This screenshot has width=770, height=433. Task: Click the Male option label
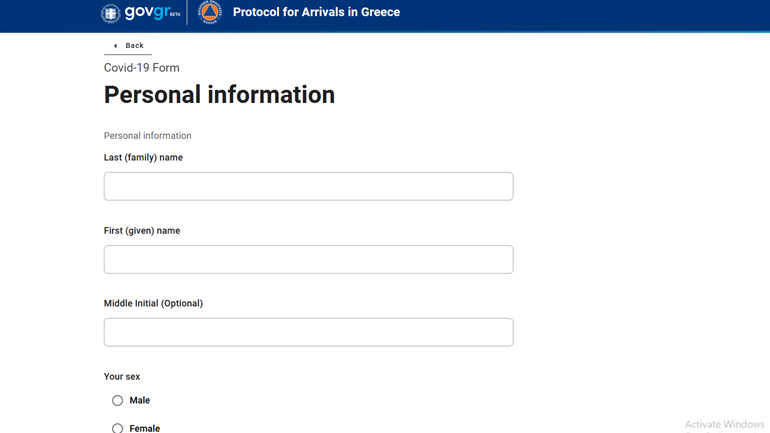[140, 400]
